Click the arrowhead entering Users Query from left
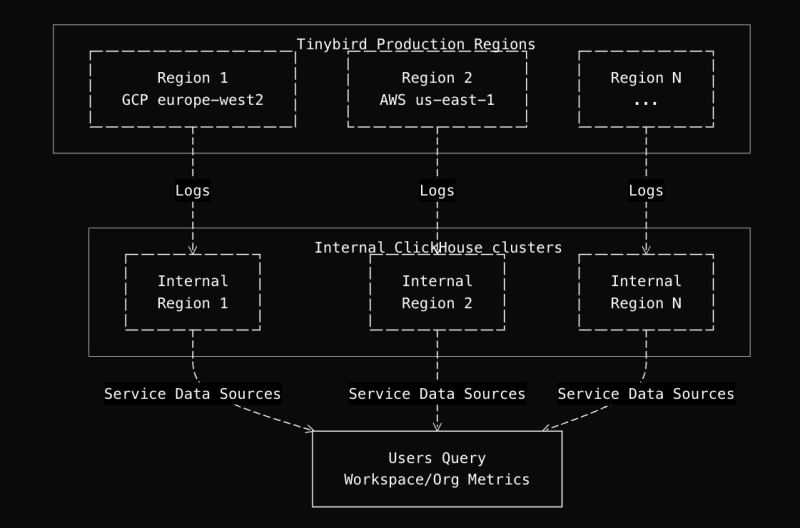The height and width of the screenshot is (528, 800). coord(309,430)
